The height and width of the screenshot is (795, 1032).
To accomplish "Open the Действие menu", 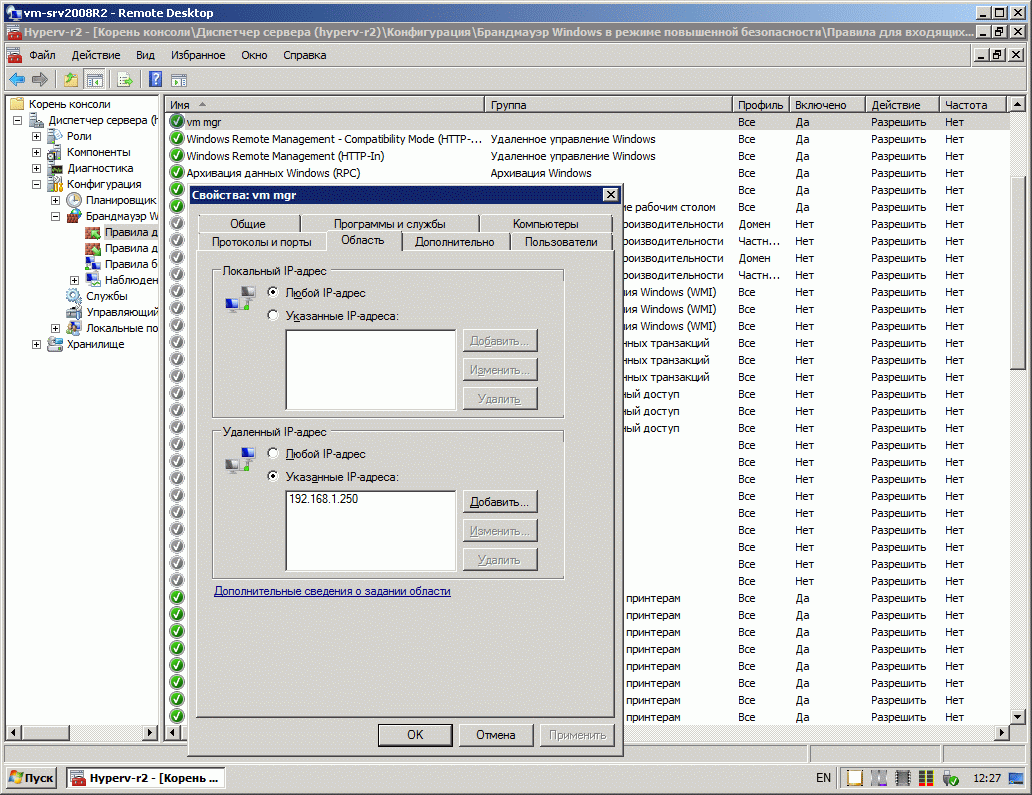I will pos(96,55).
